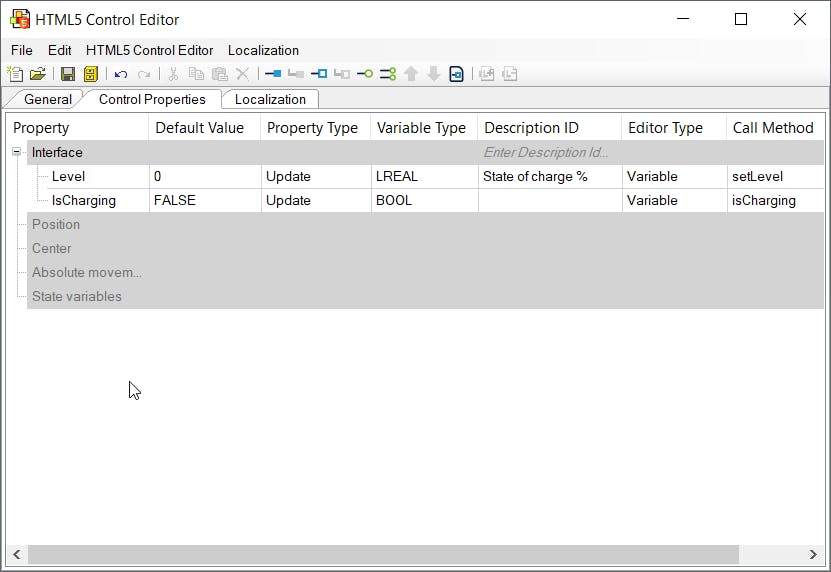831x572 pixels.
Task: Select the Control Properties tab
Action: 152,99
